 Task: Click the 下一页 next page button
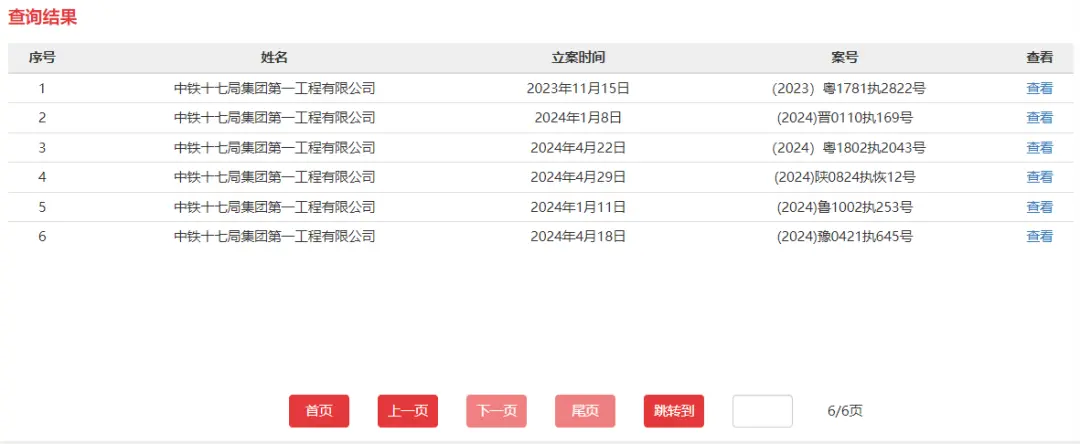tap(497, 411)
